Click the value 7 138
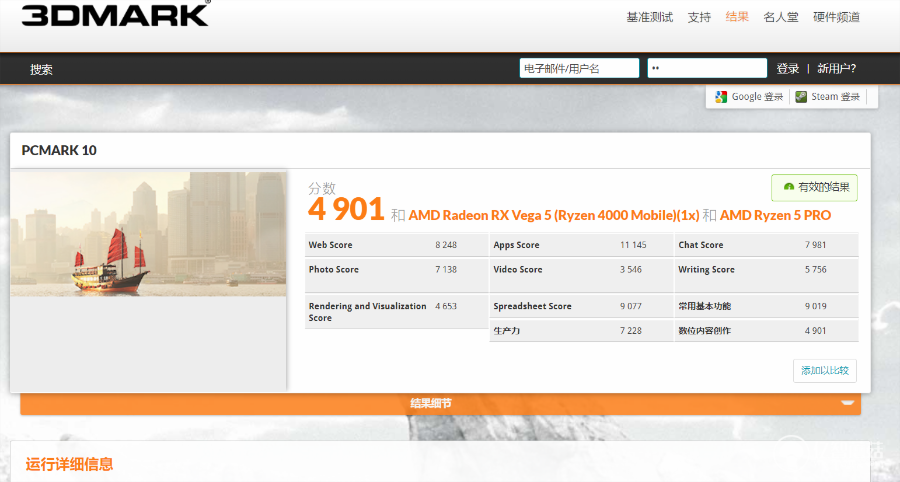 click(446, 270)
